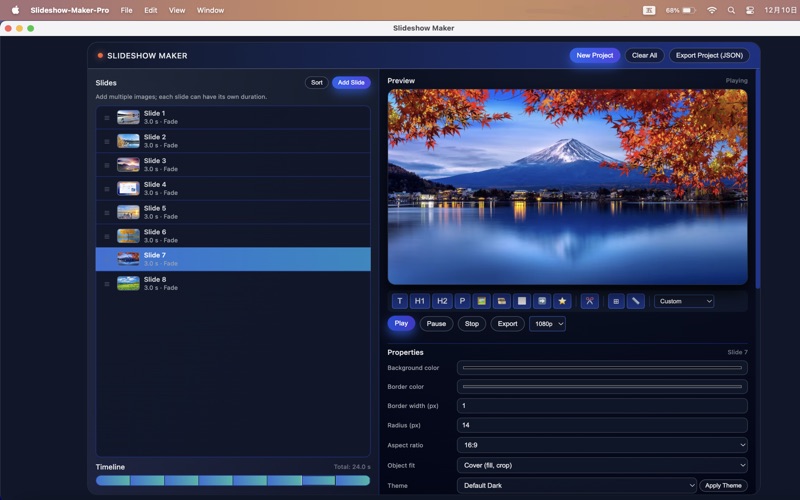Click the drag handle of Slide 3

click(107, 165)
